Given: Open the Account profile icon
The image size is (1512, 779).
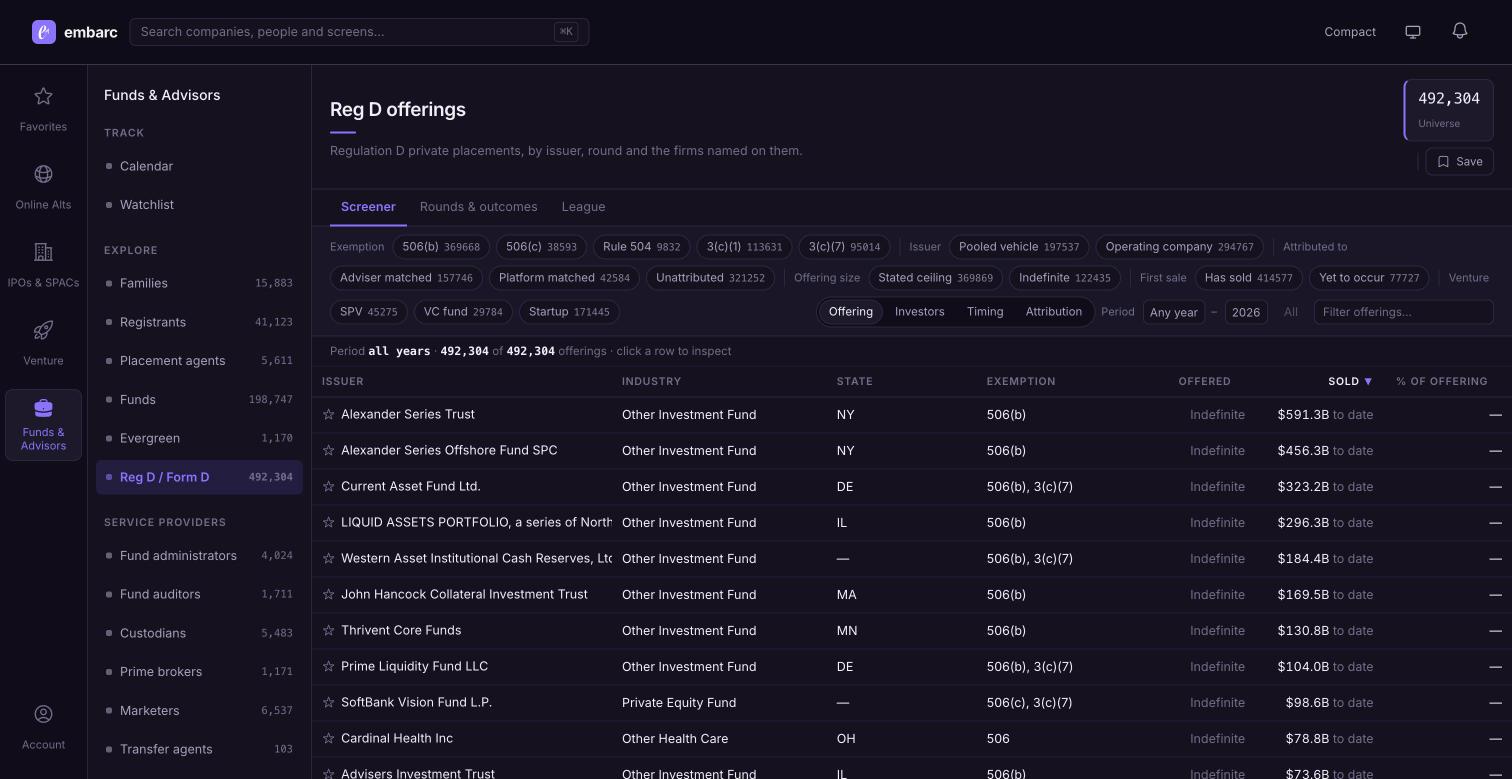Looking at the screenshot, I should click(x=43, y=714).
